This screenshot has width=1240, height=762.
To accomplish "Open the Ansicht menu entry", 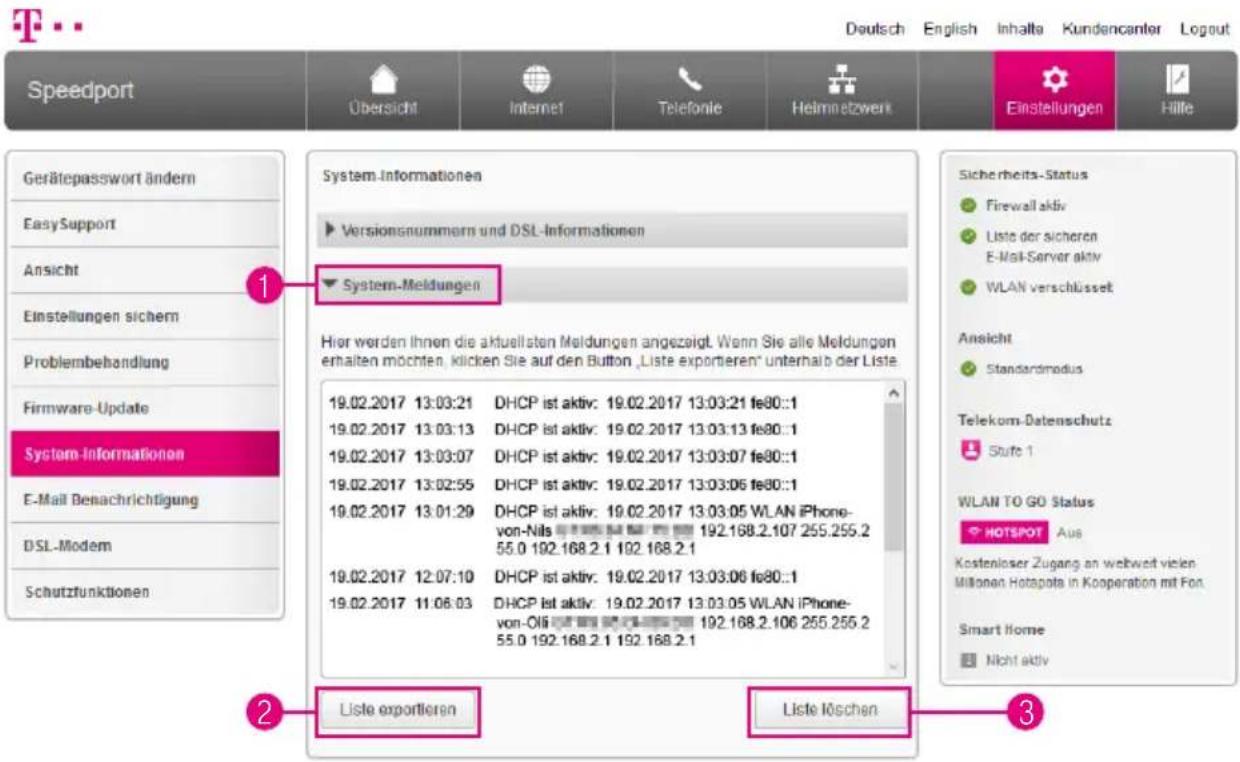I will click(x=146, y=271).
